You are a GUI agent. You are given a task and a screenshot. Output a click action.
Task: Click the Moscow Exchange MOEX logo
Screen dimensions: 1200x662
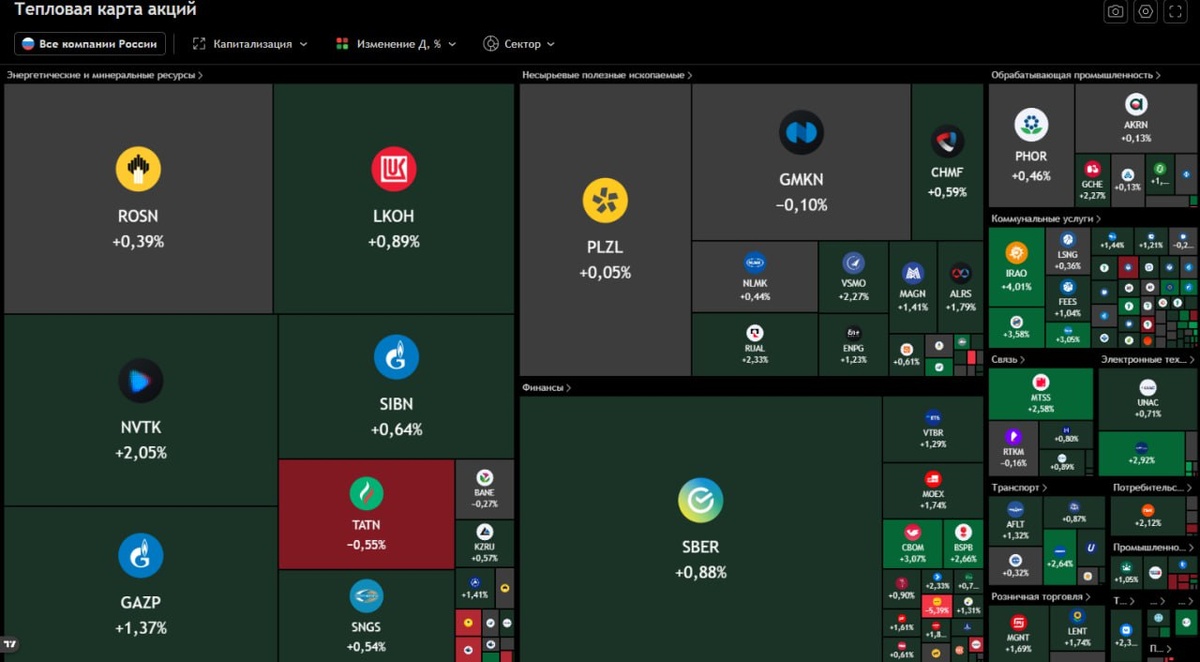[x=933, y=479]
